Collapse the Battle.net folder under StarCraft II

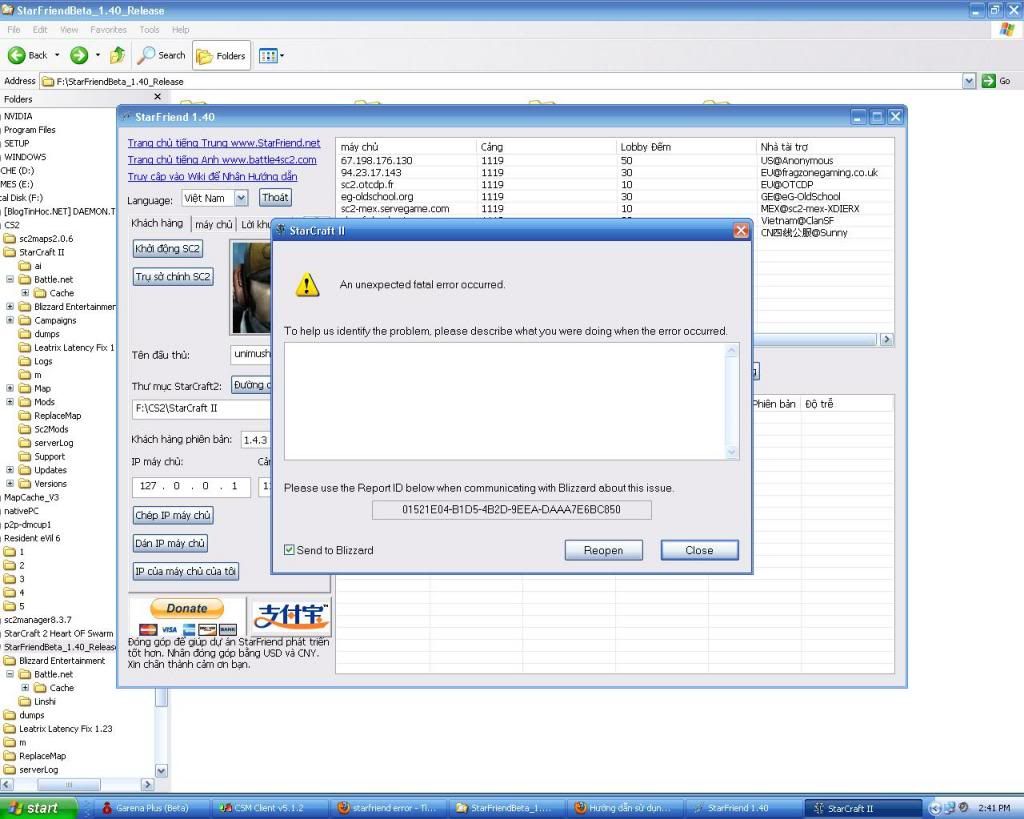10,280
